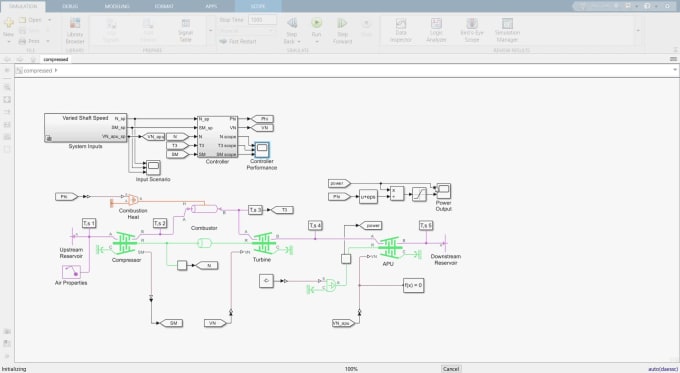This screenshot has height=373, width=680.
Task: Click the Controller Performance scope block
Action: click(x=262, y=150)
